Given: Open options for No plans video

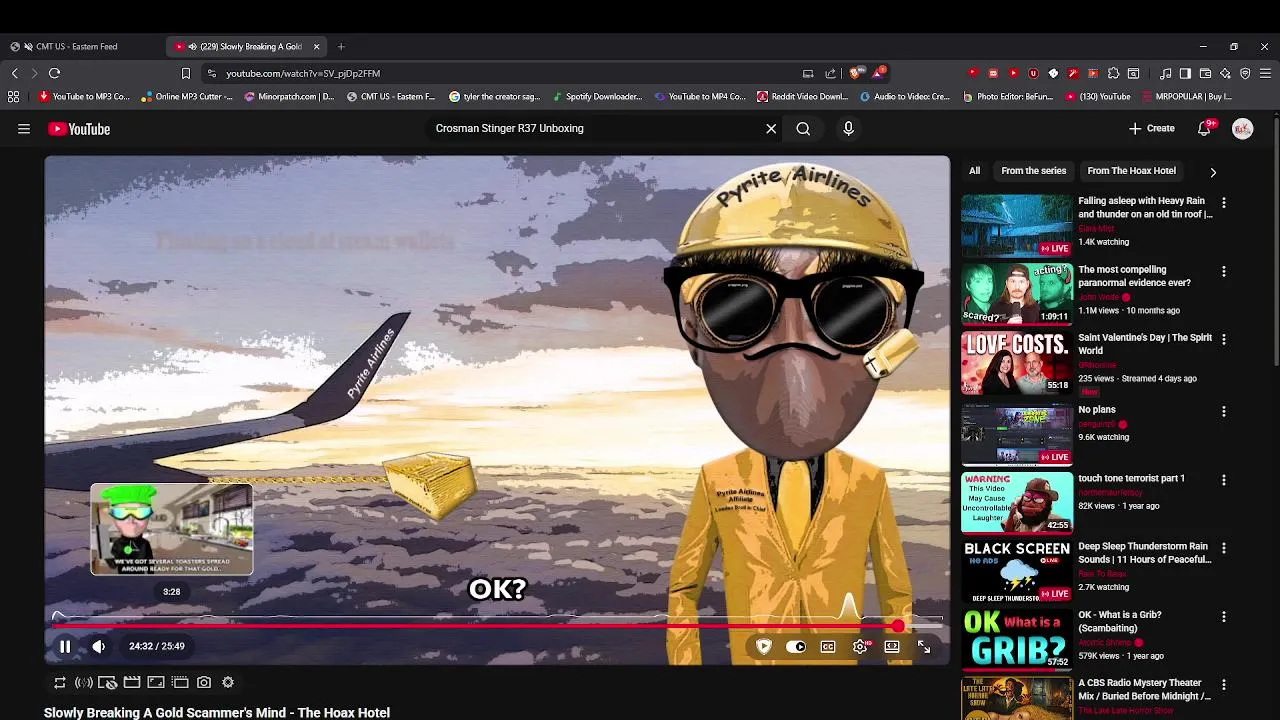Looking at the screenshot, I should [1224, 411].
